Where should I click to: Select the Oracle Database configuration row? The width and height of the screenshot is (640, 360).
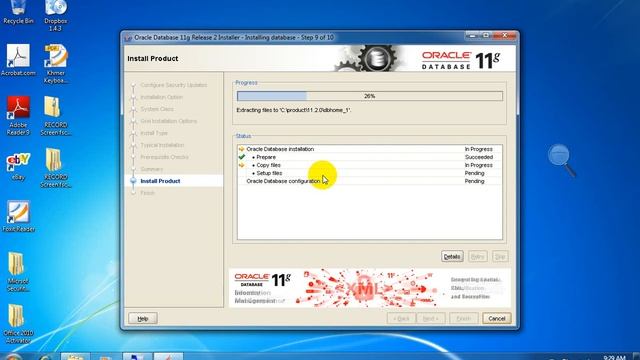(x=370, y=181)
